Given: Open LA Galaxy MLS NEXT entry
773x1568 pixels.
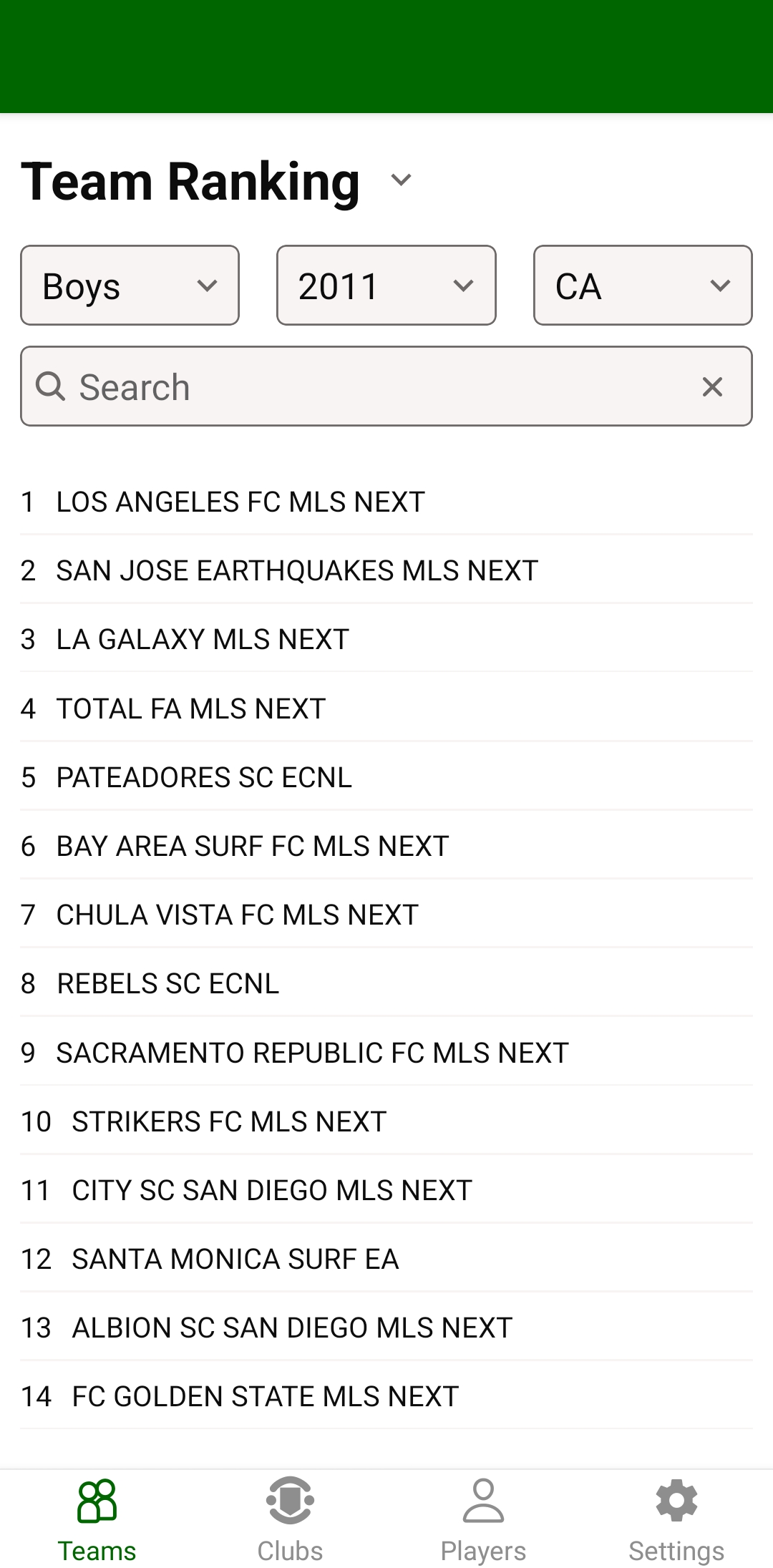Looking at the screenshot, I should click(203, 639).
